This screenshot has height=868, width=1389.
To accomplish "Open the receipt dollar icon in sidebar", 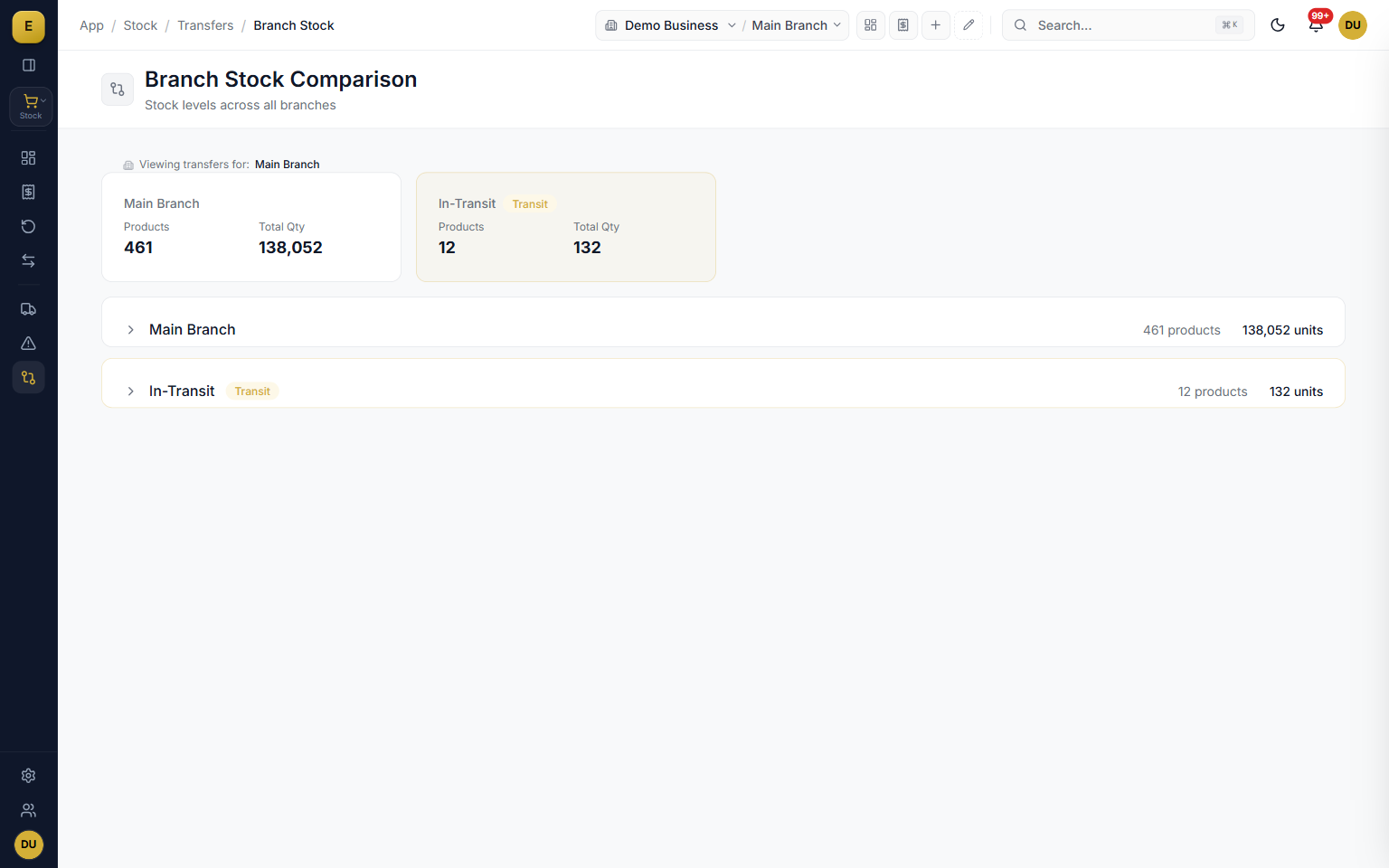I will click(x=29, y=193).
